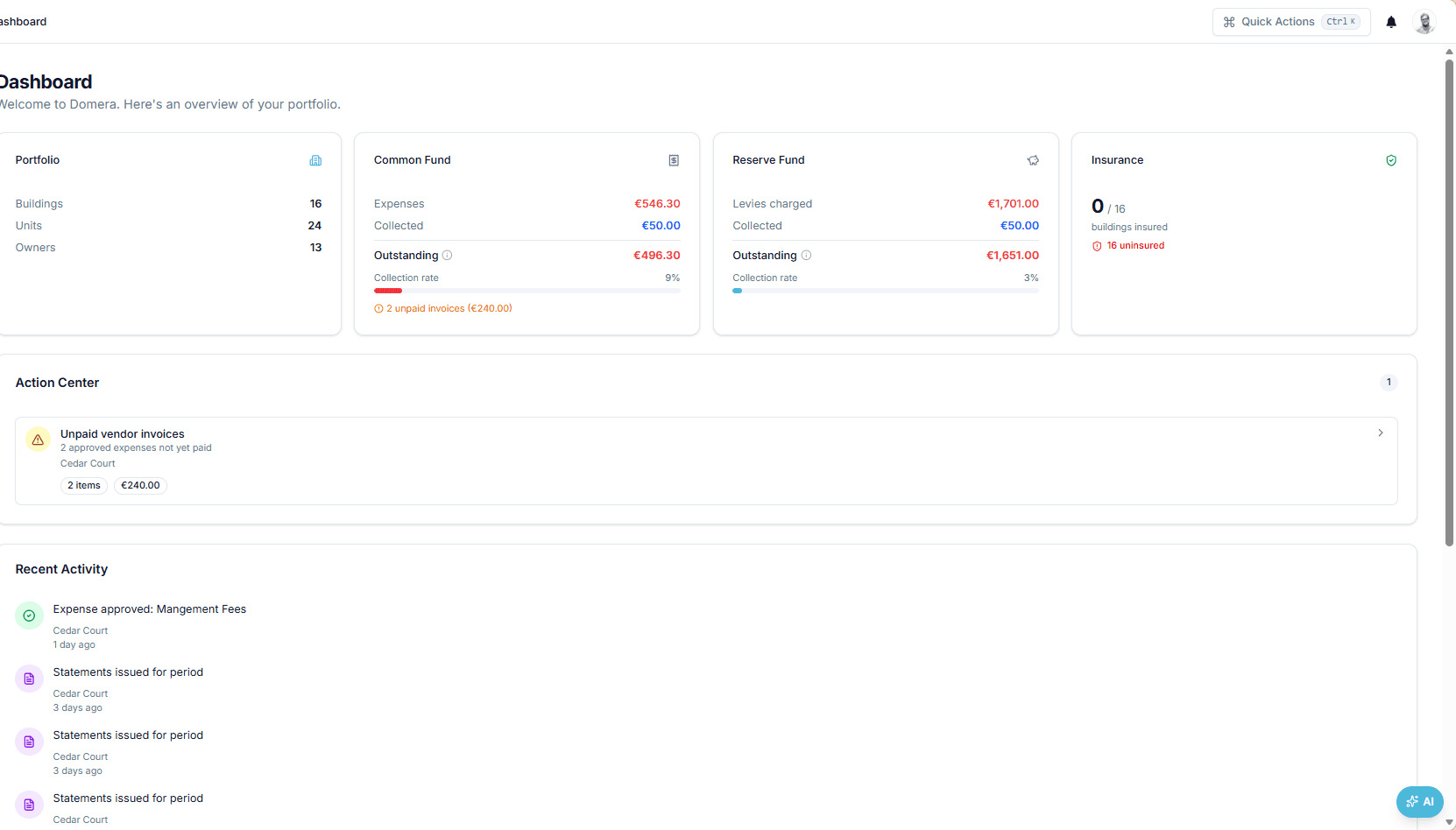Click the Levies charged amount €1,701.00
This screenshot has height=830, width=1456.
(x=1014, y=204)
